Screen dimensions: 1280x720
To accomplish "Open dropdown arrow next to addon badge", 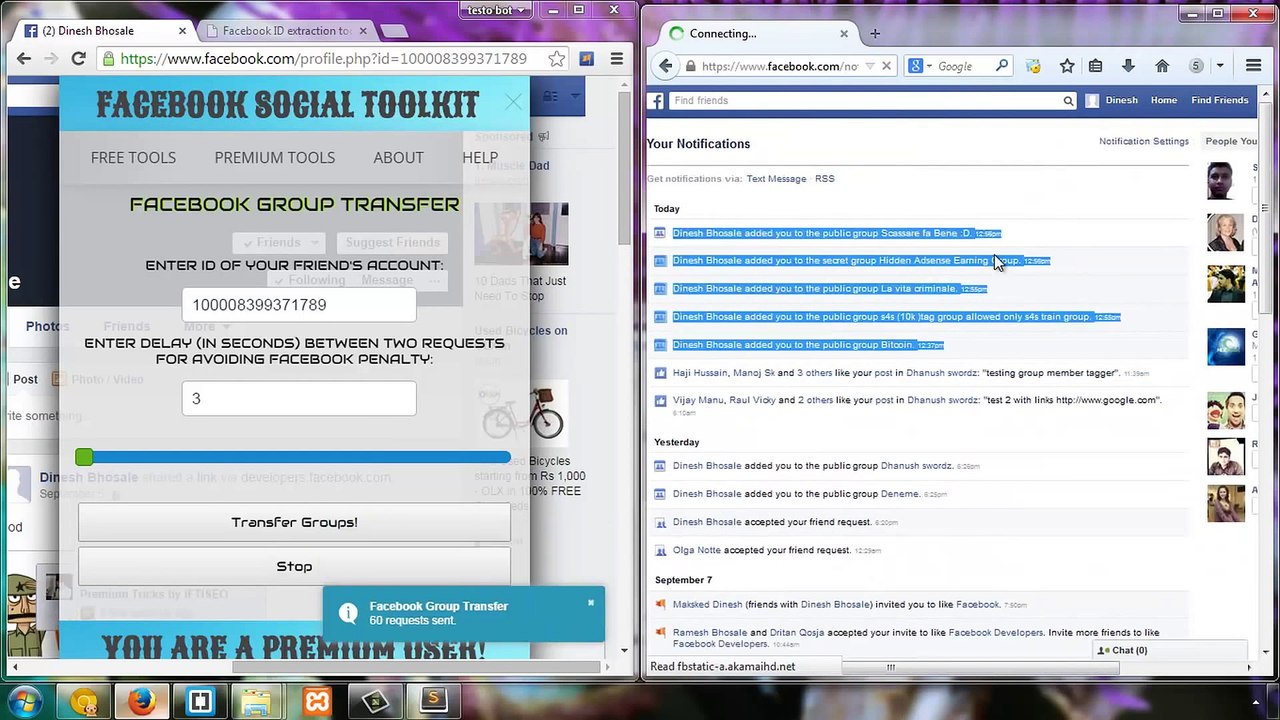I will coord(1220,66).
